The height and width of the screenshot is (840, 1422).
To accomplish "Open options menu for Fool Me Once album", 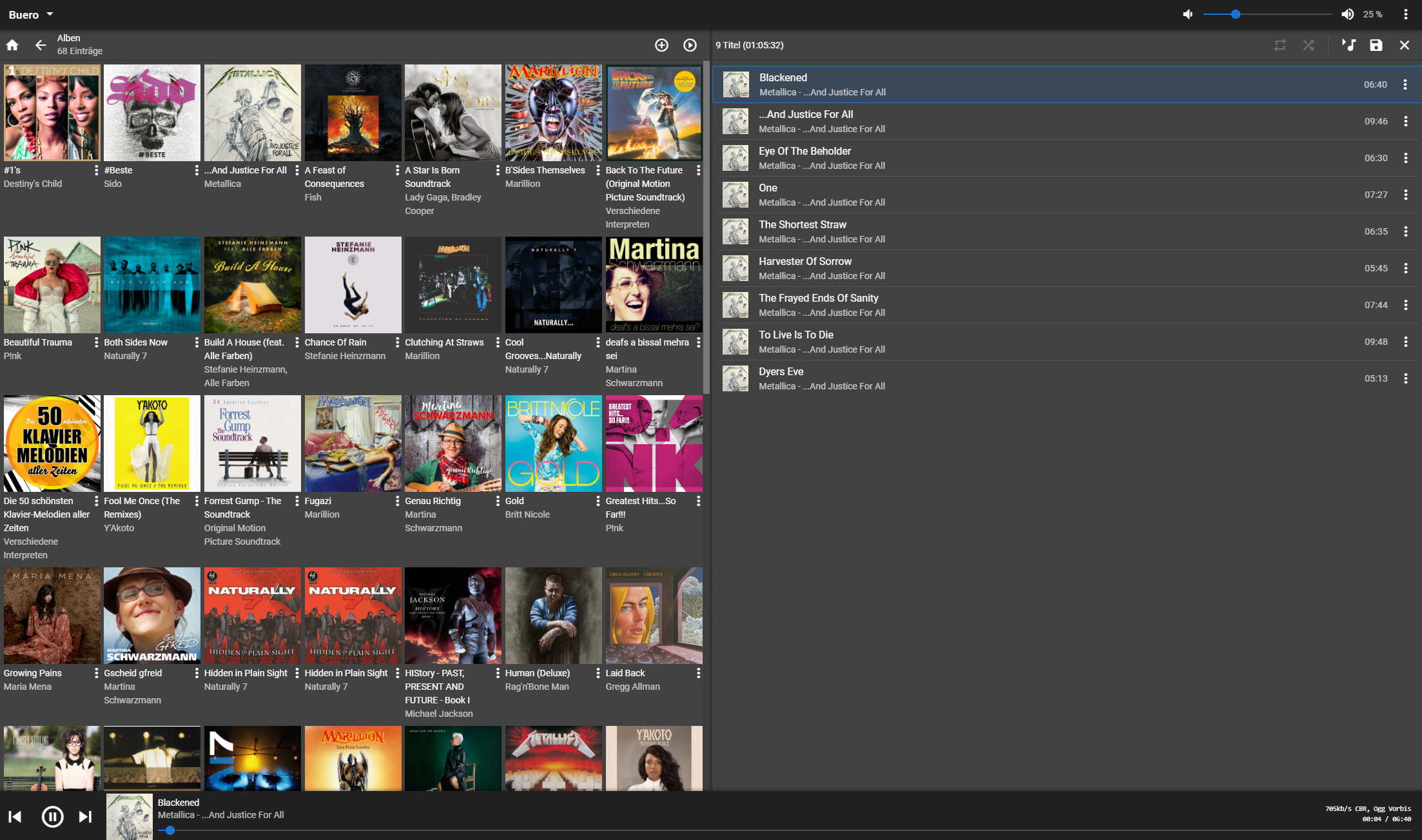I will click(x=197, y=501).
